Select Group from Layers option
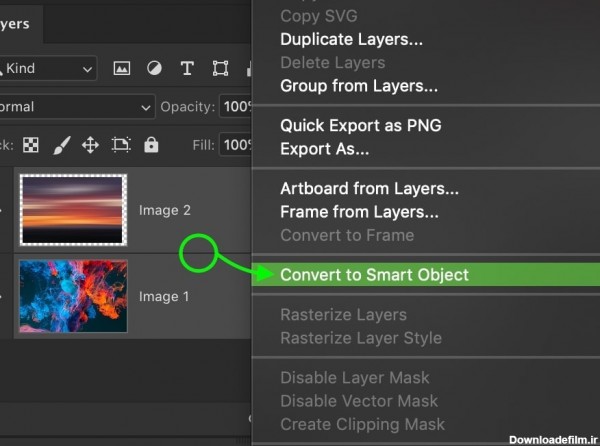Screen dimensions: 600x446 coord(358,86)
